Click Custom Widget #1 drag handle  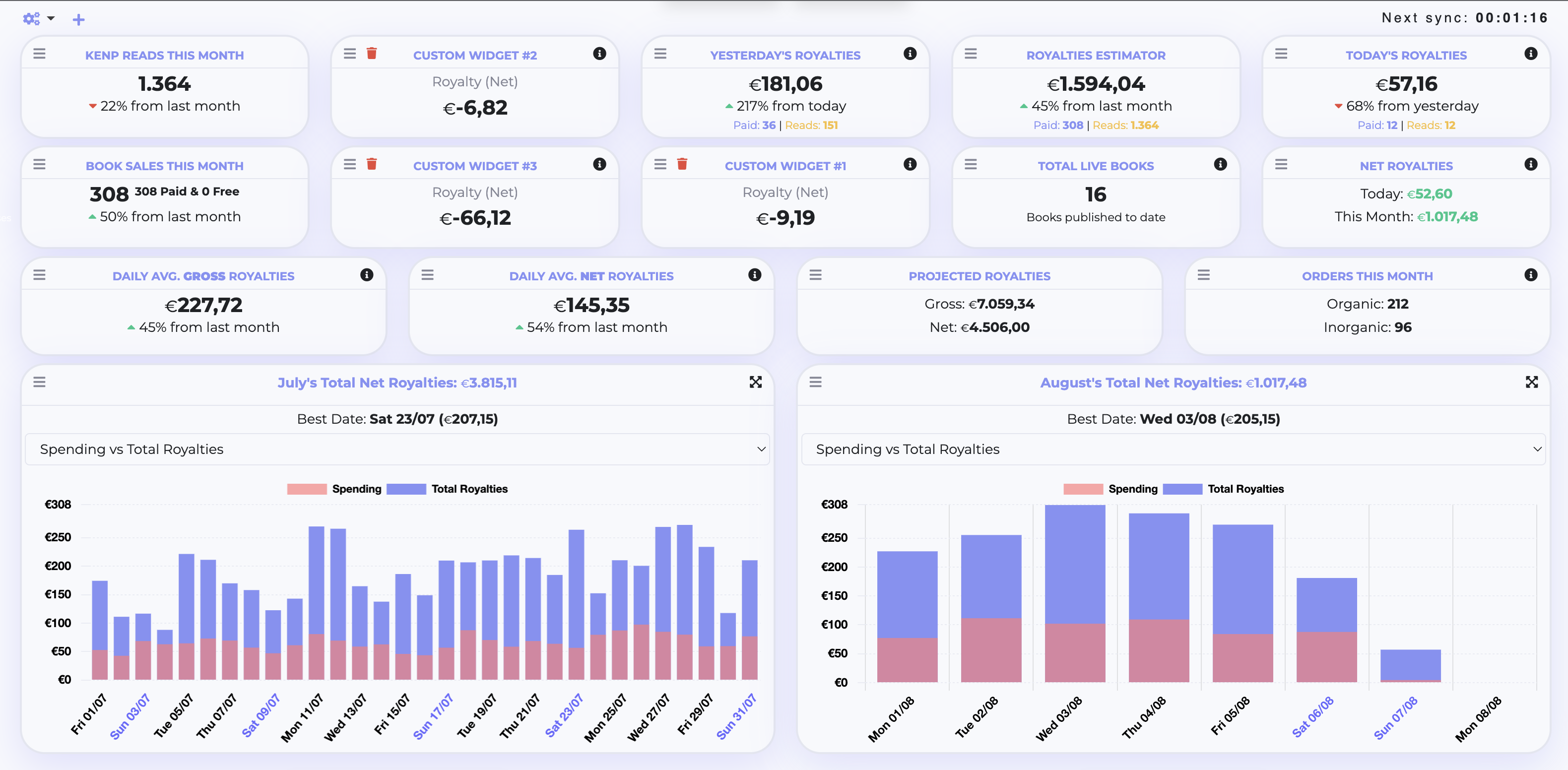coord(660,164)
